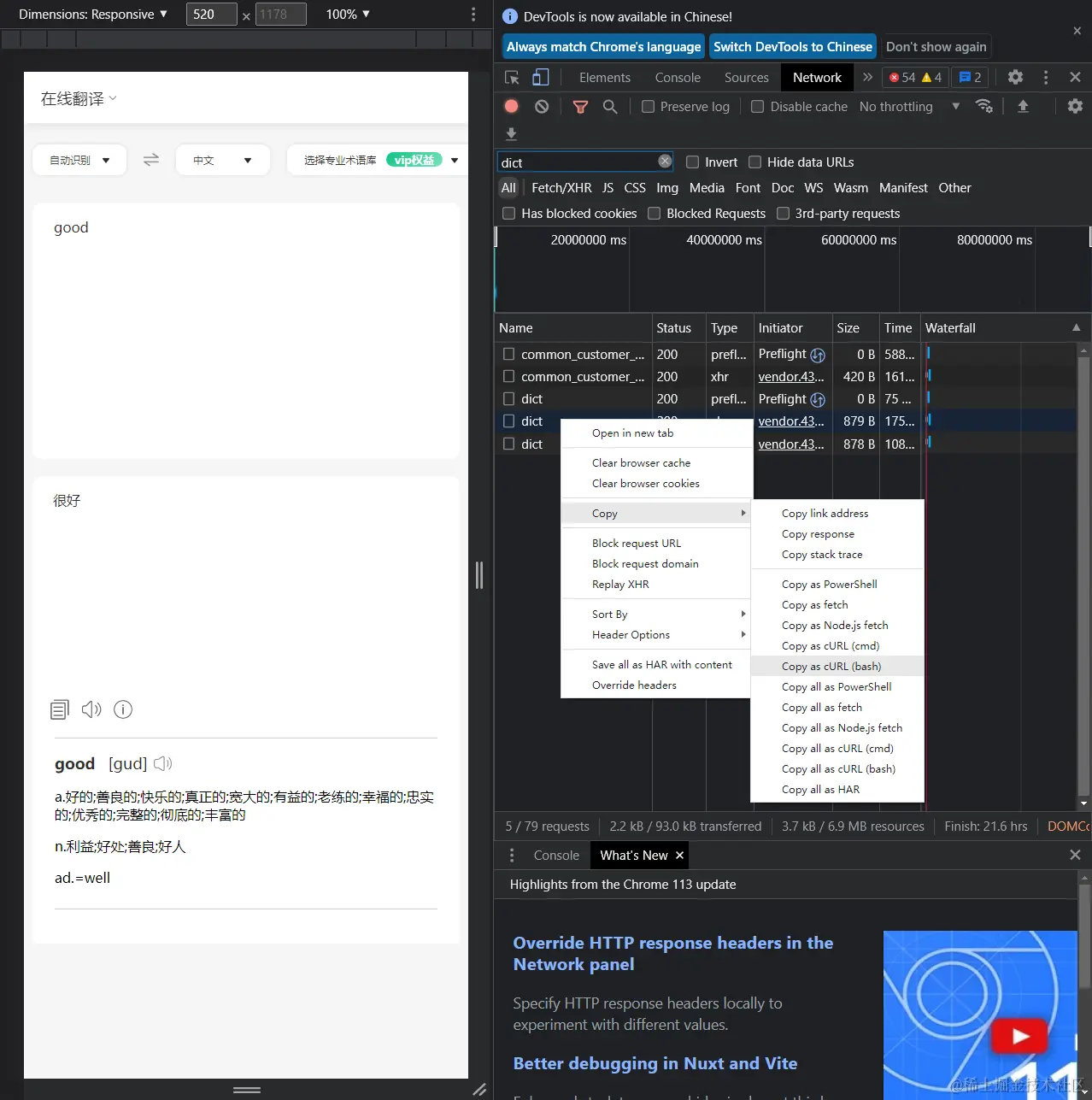Viewport: 1092px width, 1100px height.
Task: Click the red record network log button
Action: coord(512,107)
